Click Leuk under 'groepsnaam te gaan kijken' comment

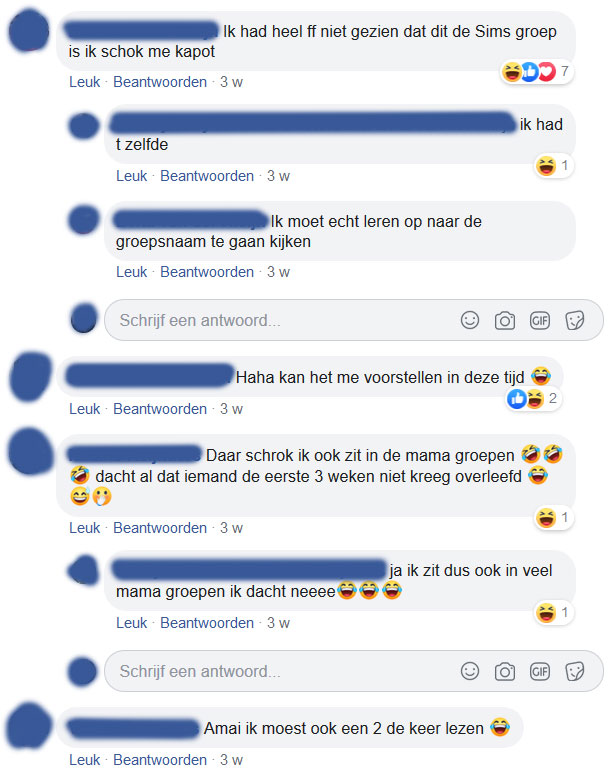(131, 272)
